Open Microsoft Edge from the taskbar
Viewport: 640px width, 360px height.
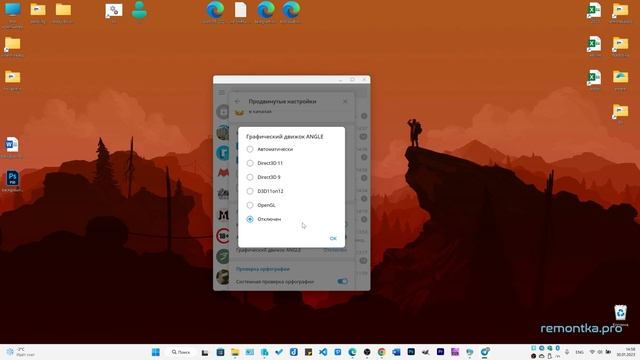coord(352,352)
